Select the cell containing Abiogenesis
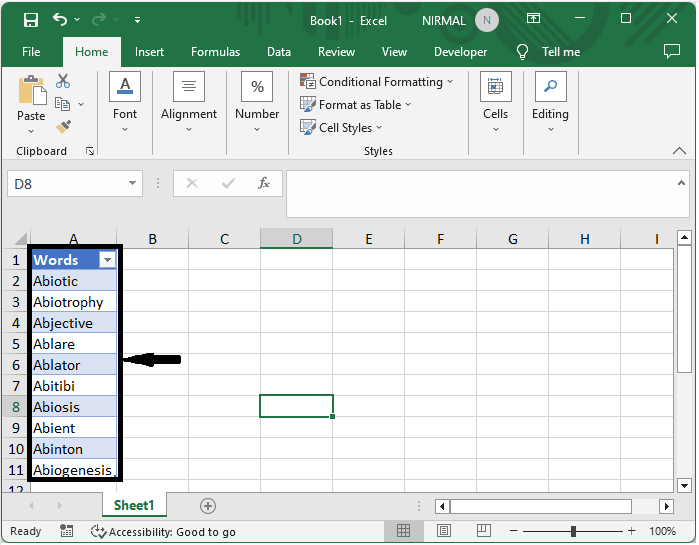 pyautogui.click(x=74, y=470)
